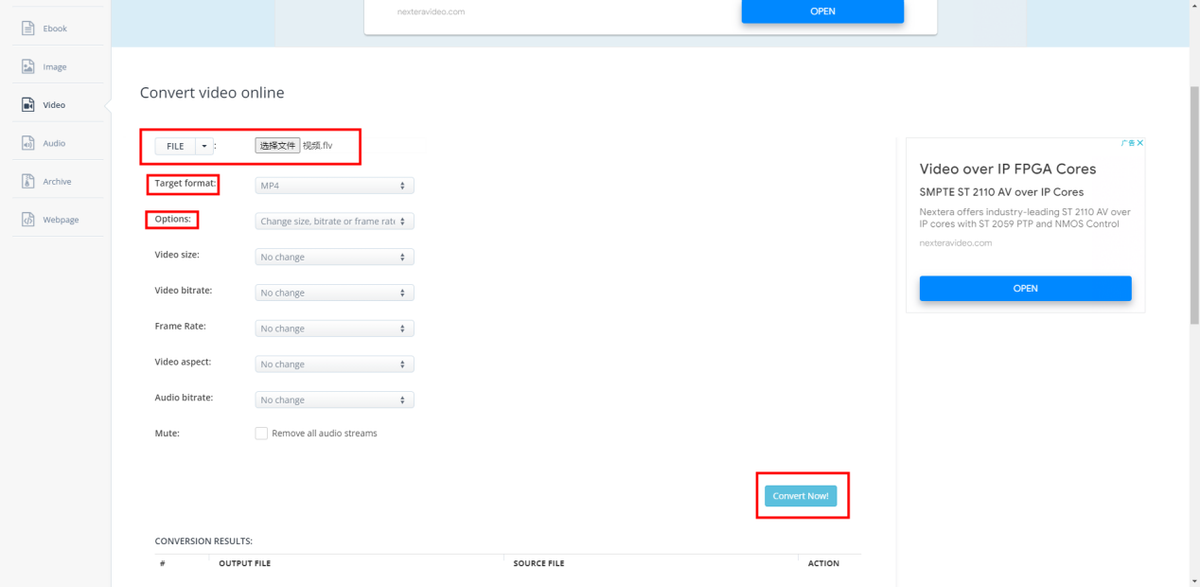Open the Frame Rate dropdown
Image resolution: width=1200 pixels, height=587 pixels.
334,329
